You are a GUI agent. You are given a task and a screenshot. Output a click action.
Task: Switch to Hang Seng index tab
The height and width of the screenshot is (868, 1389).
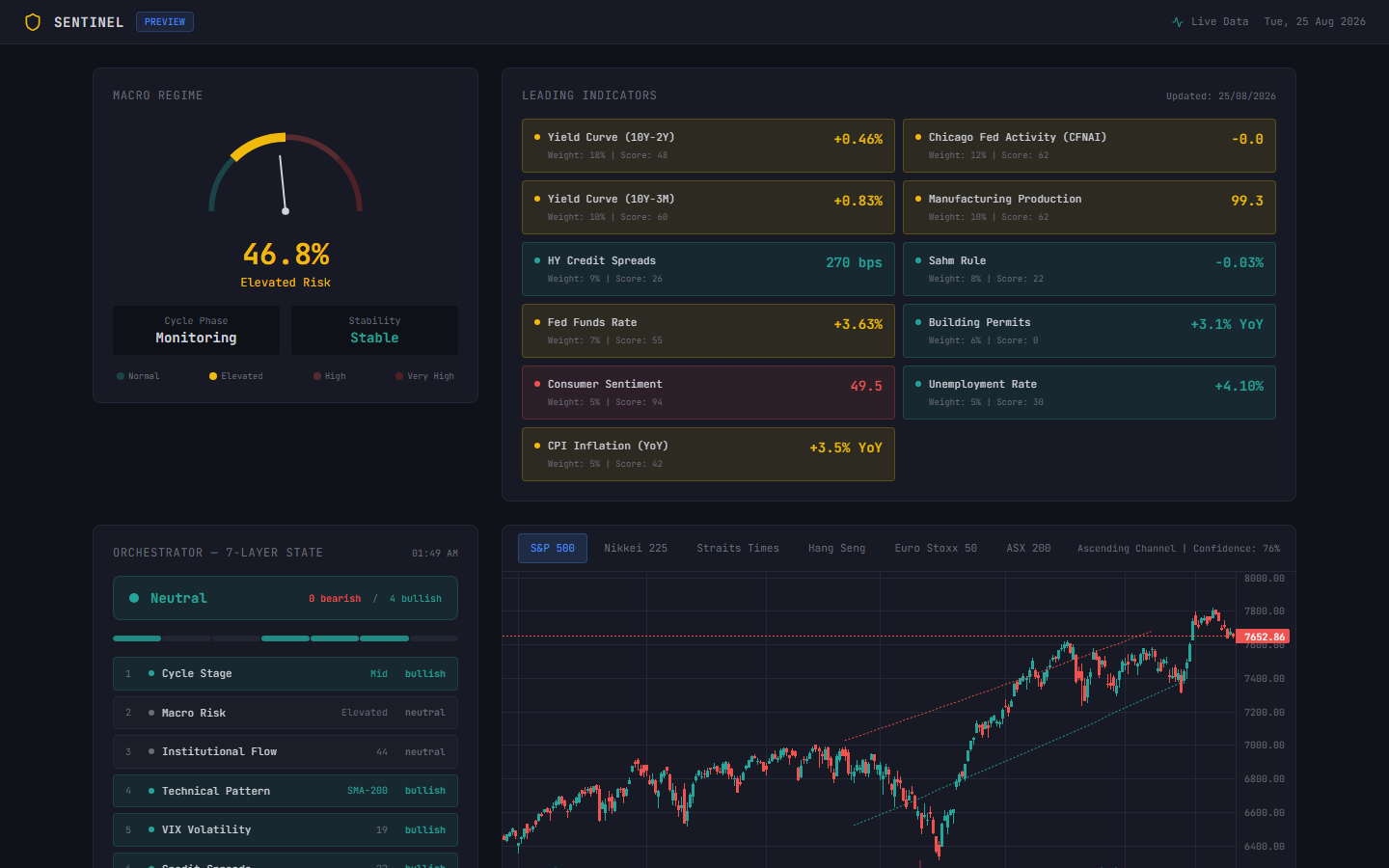836,548
